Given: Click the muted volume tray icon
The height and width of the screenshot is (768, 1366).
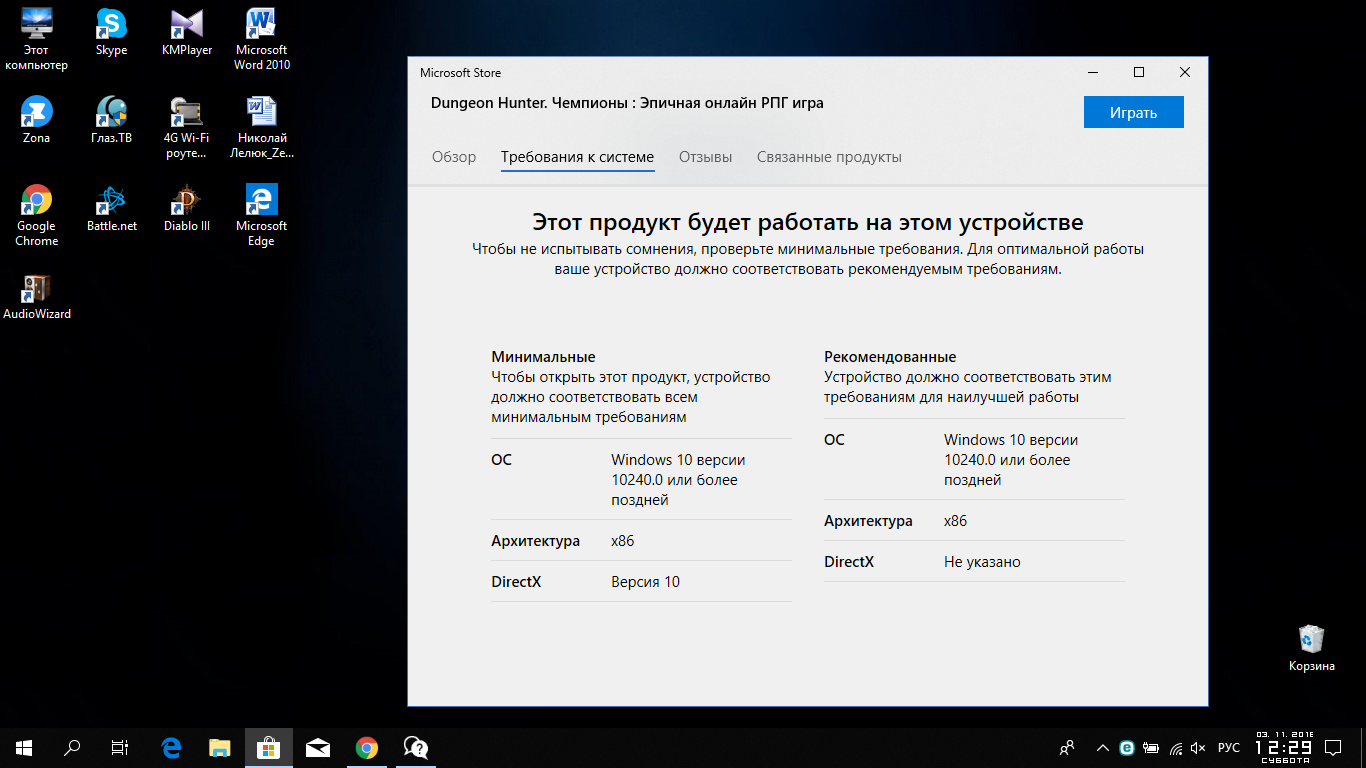Looking at the screenshot, I should (x=1199, y=747).
